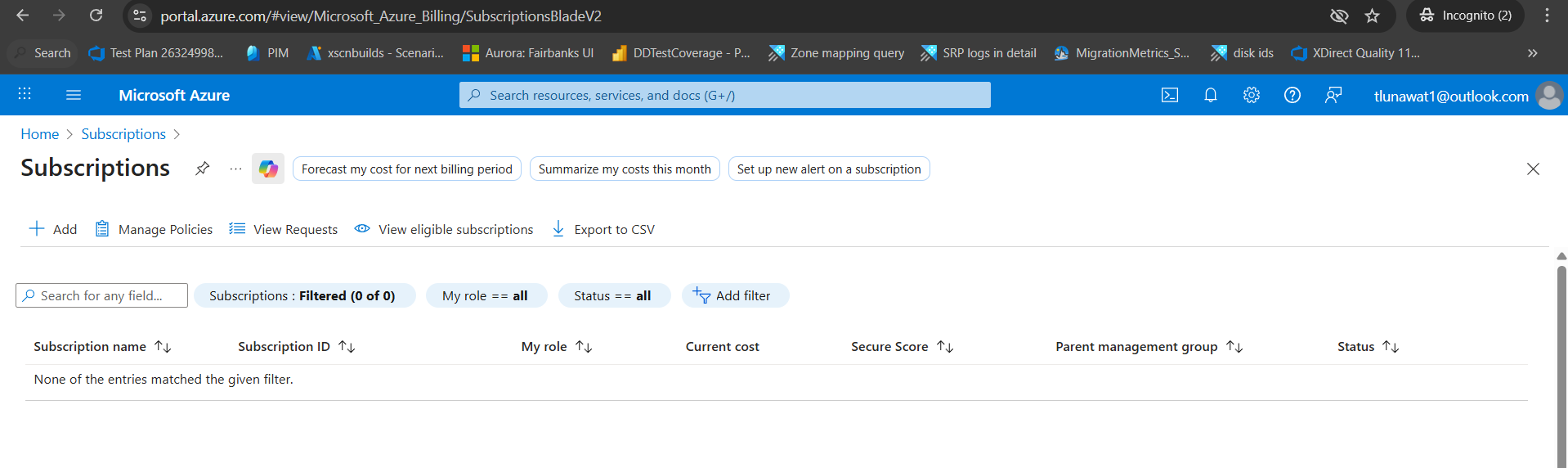Viewport: 1568px width, 468px height.
Task: Sort by My role column
Action: [x=557, y=347]
